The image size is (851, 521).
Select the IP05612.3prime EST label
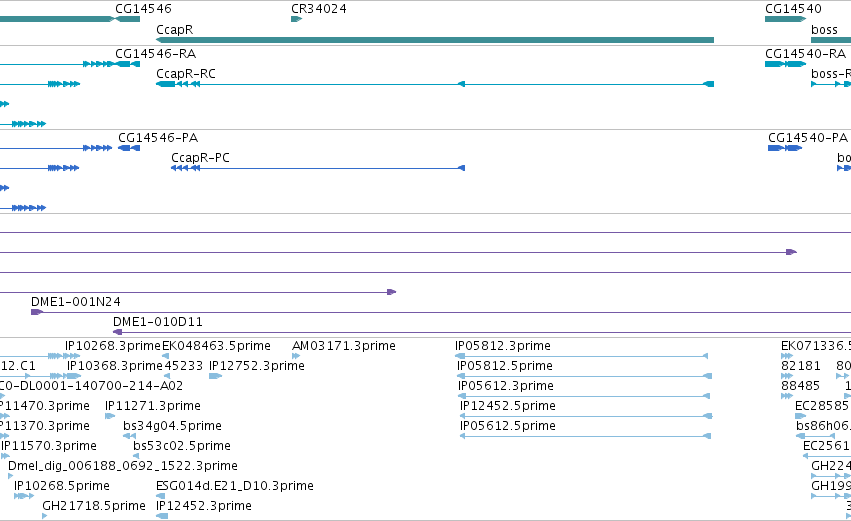(506, 386)
